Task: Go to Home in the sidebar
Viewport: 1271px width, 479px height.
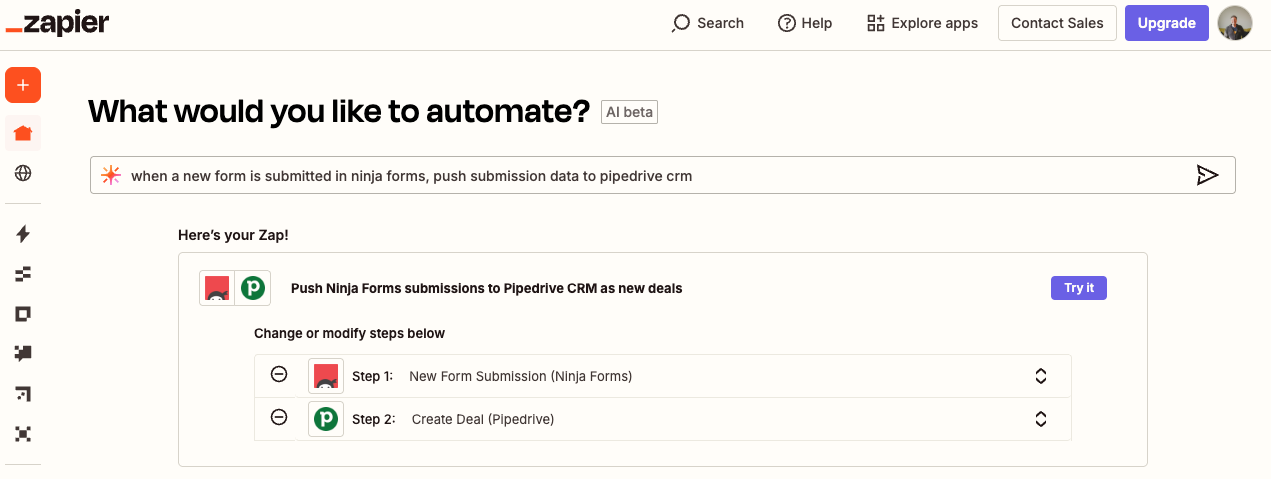Action: (23, 133)
